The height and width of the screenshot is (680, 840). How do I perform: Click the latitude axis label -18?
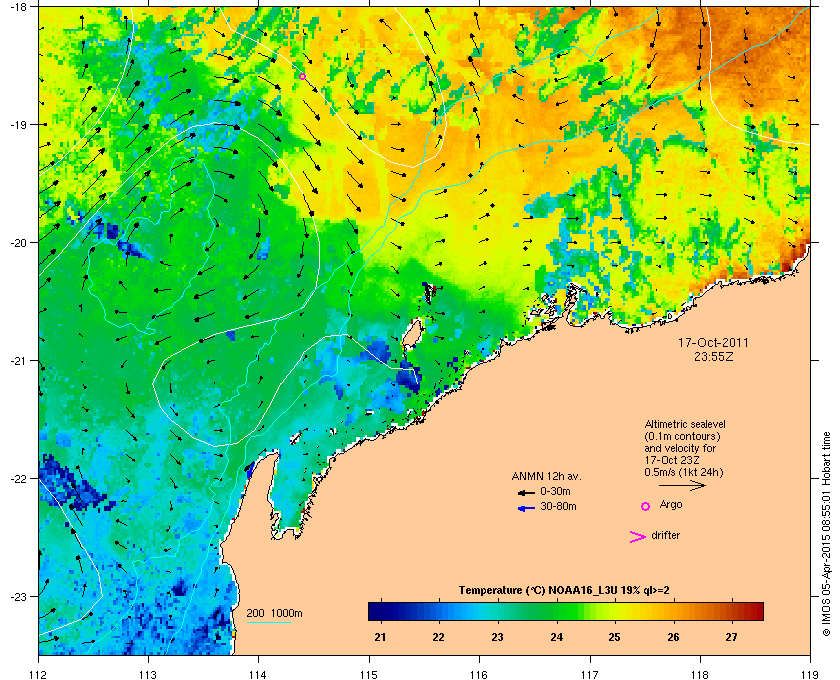(x=18, y=6)
